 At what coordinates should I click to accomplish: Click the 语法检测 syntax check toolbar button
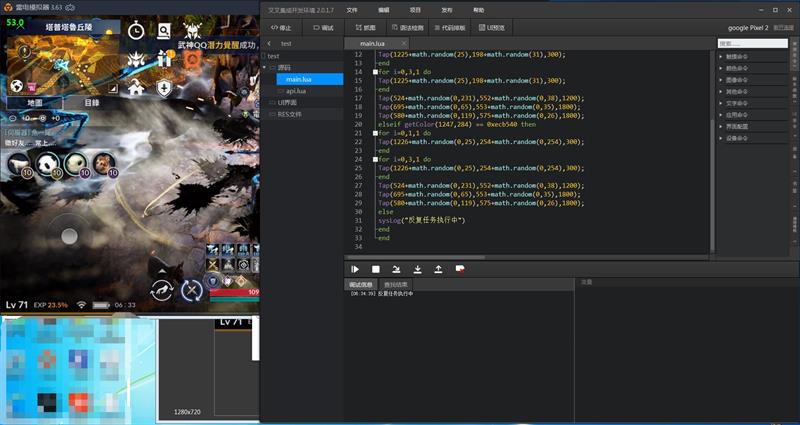point(408,28)
